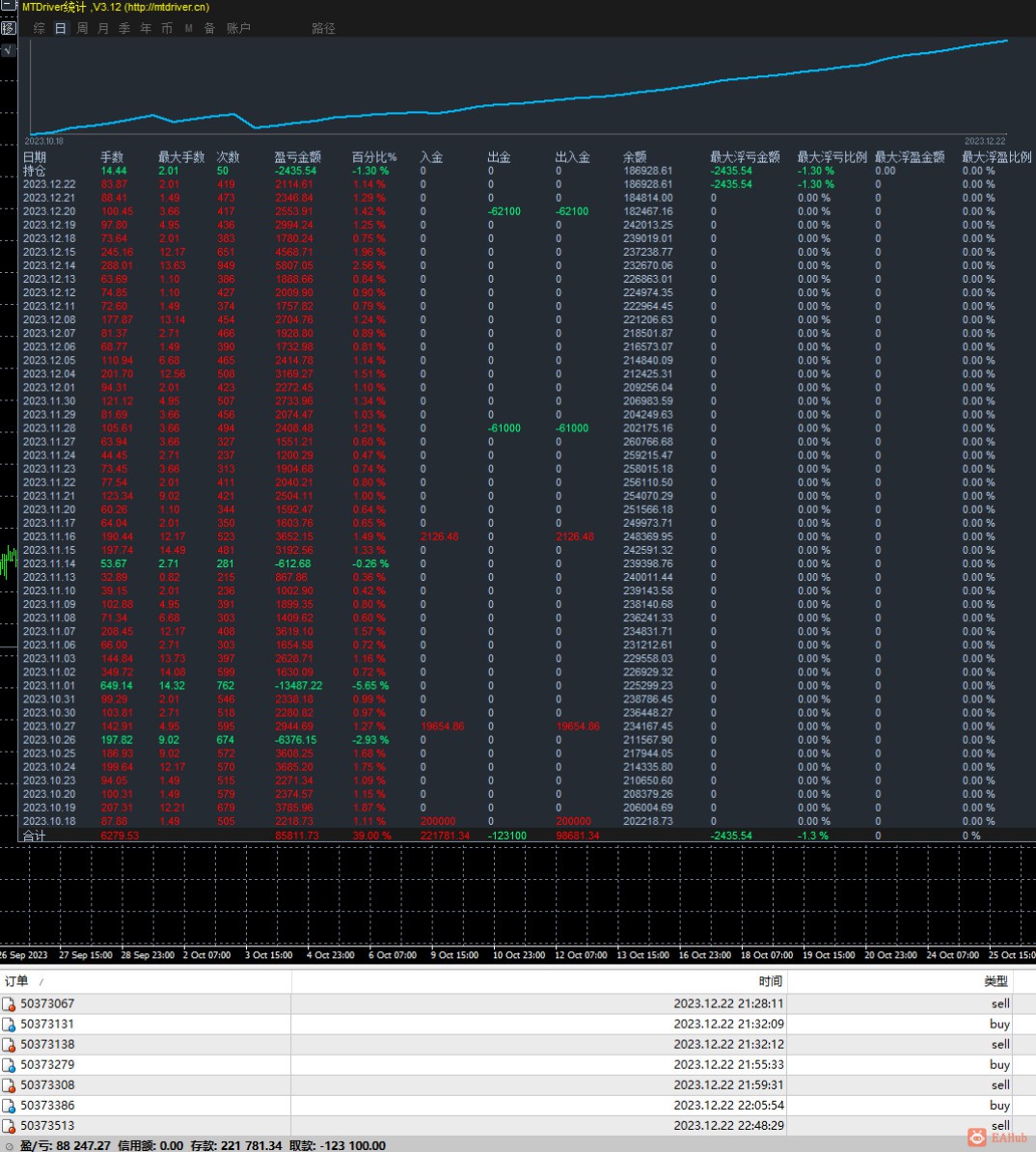Screen dimensions: 1036x1152
Task: Click the 路径 path button
Action: [323, 28]
